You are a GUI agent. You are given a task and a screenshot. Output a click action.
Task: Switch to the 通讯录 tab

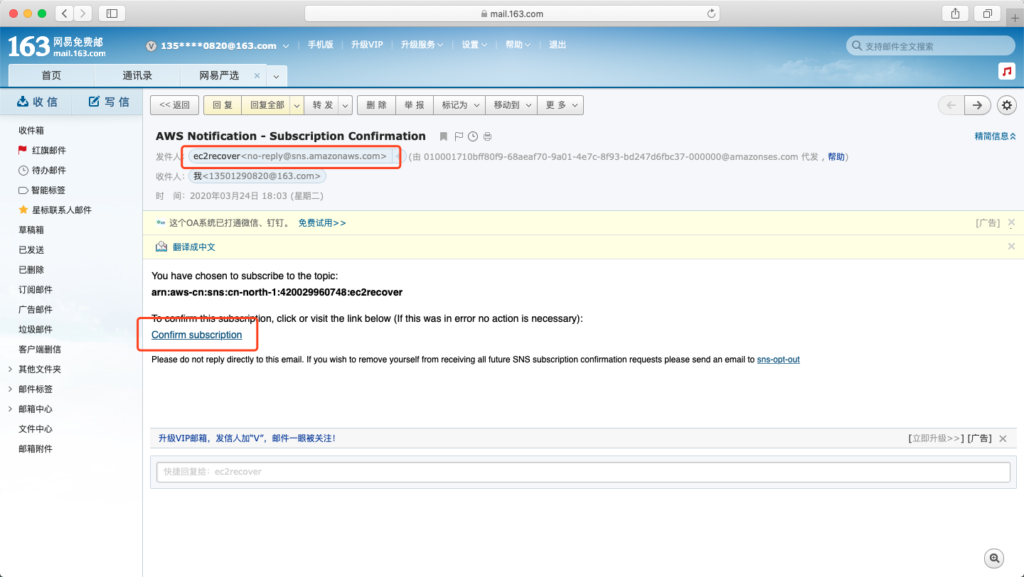(137, 76)
